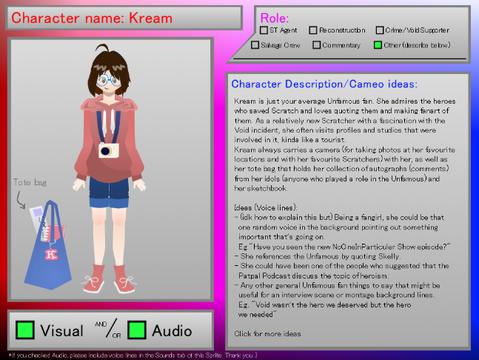Click the 'Click for more ideas' link
This screenshot has width=479, height=360.
click(x=267, y=334)
